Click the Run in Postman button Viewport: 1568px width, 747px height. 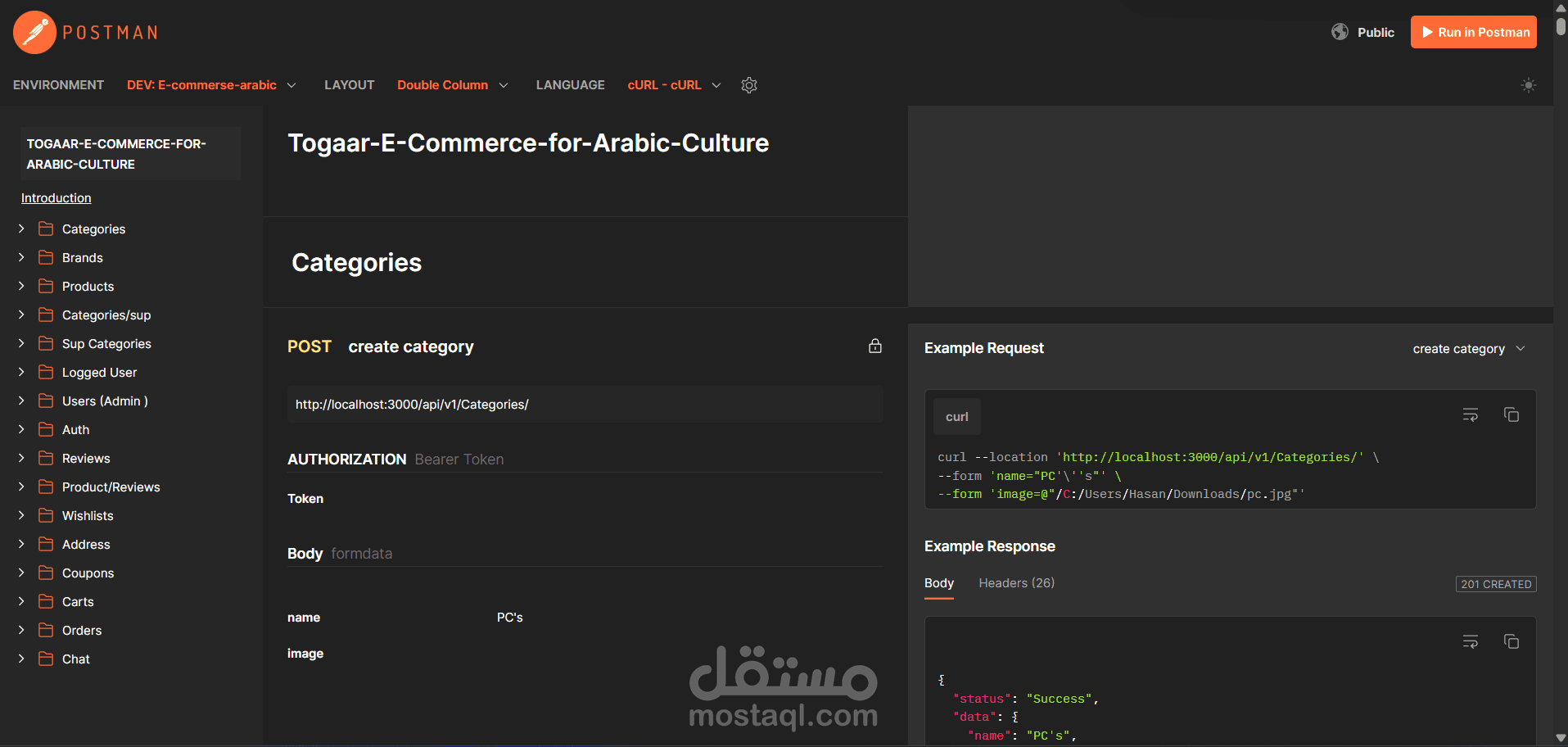click(x=1473, y=33)
